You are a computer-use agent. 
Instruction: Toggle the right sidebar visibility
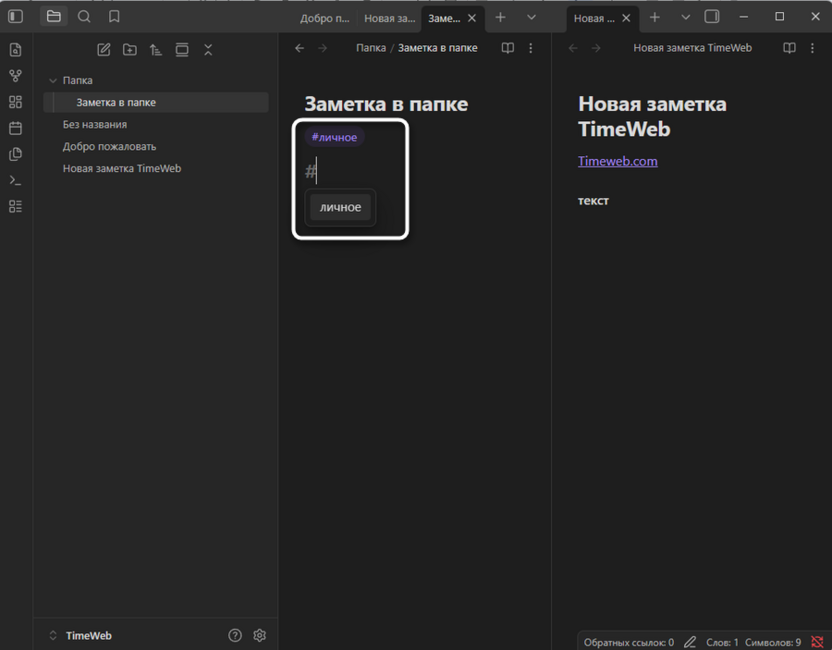click(712, 17)
